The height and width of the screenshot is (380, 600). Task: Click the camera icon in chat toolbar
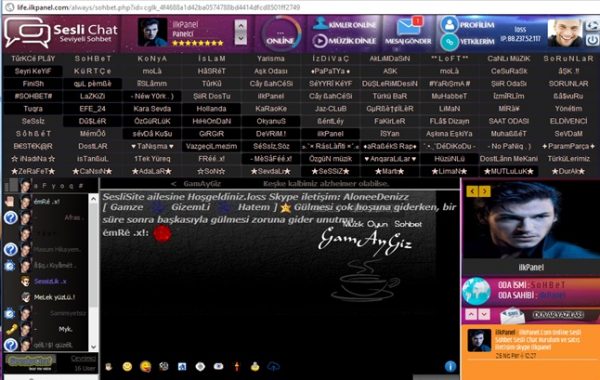point(218,367)
